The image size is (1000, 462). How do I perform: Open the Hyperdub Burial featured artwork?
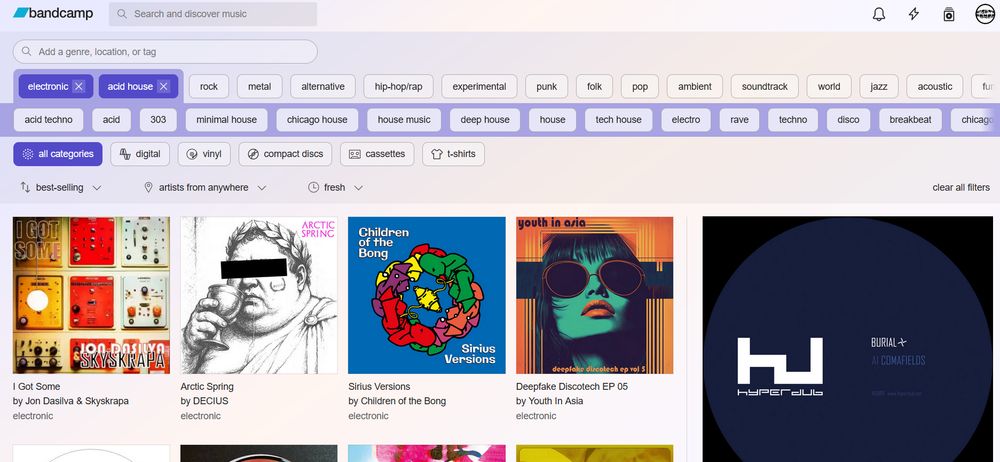848,339
